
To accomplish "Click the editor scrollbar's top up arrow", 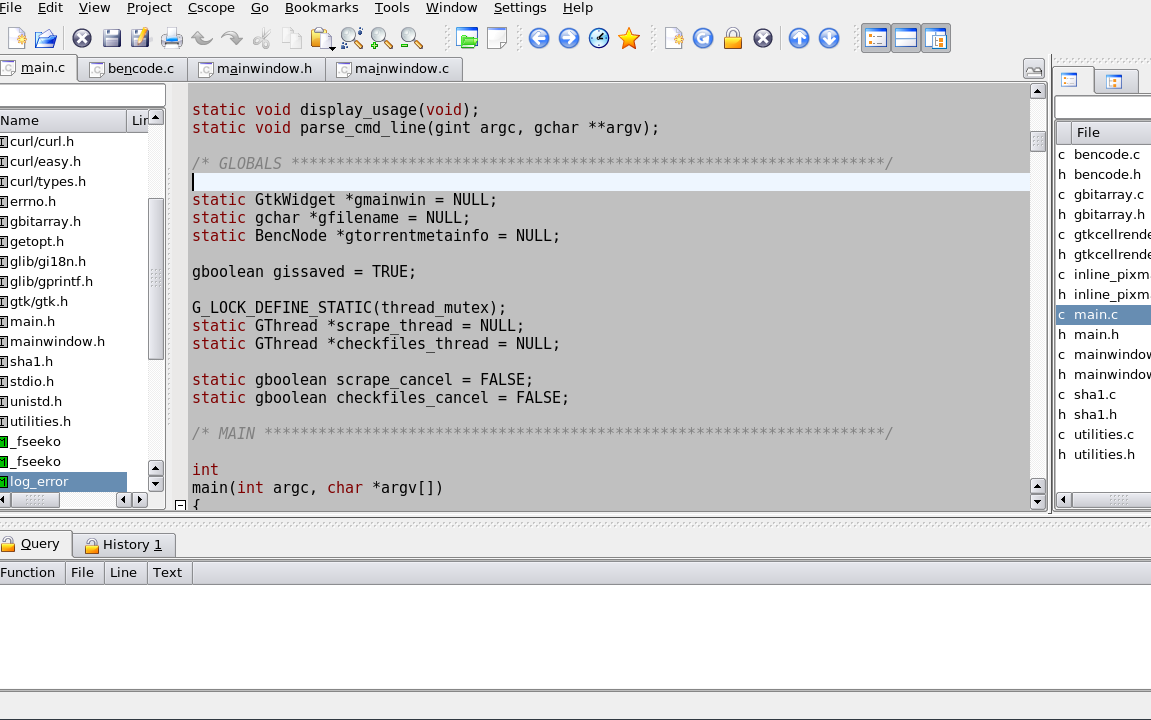I will point(1038,91).
